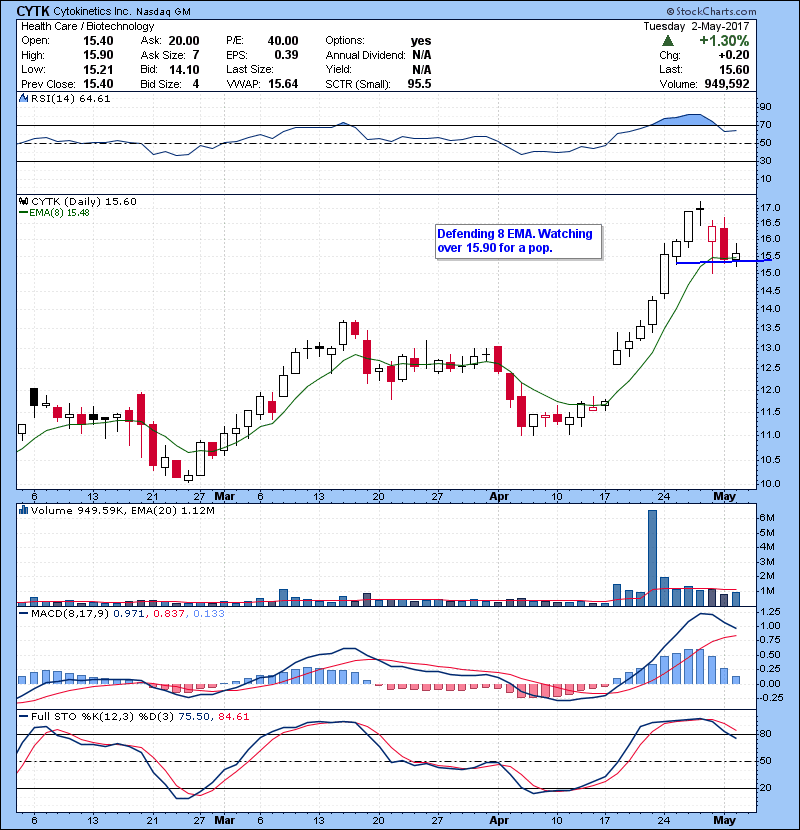Click the tallest volume bar above 6M
This screenshot has height=830, width=800.
point(652,558)
